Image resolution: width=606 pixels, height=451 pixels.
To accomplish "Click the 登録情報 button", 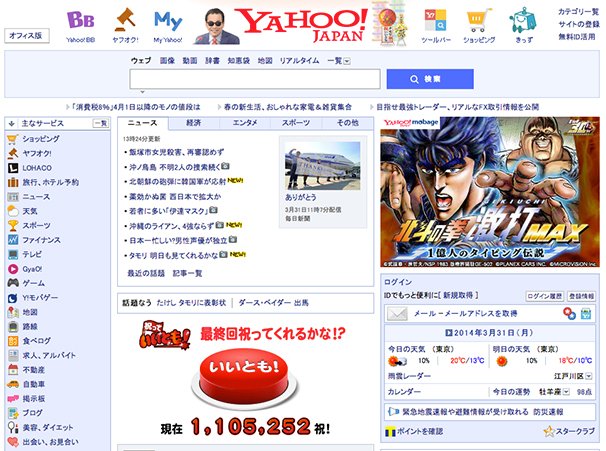I will (x=581, y=296).
